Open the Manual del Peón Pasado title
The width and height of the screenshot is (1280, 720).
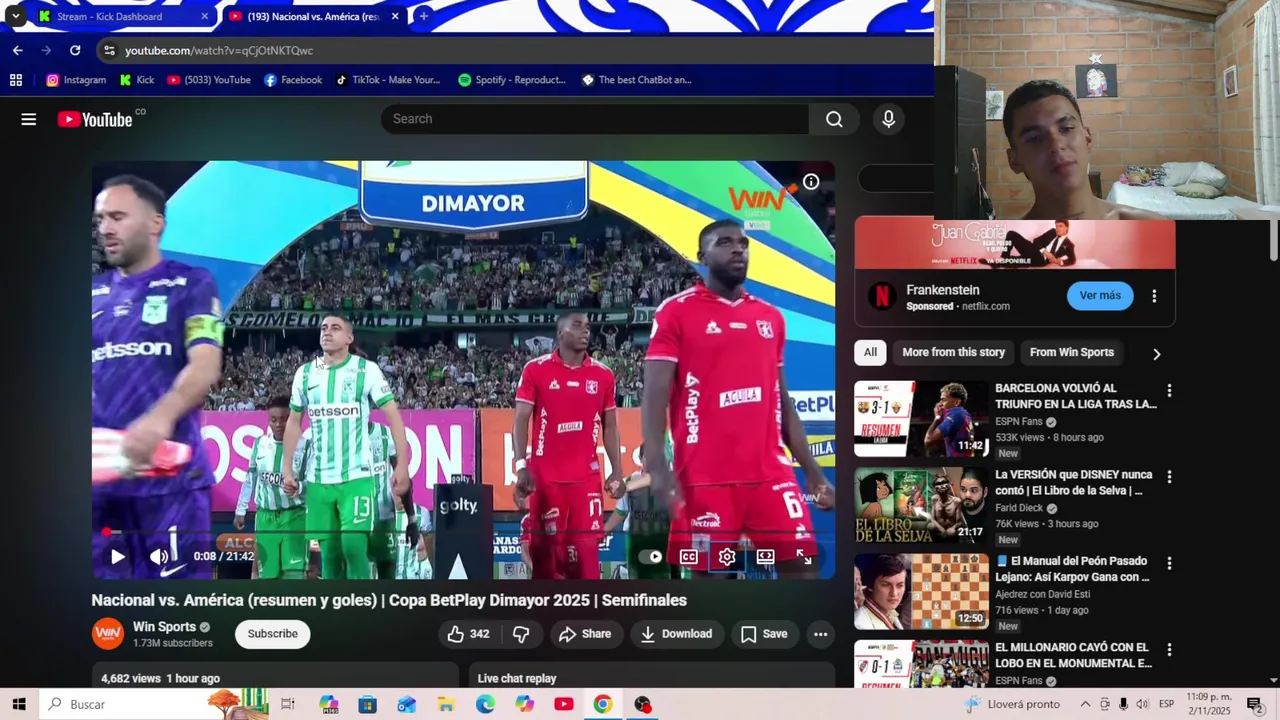(x=1072, y=569)
